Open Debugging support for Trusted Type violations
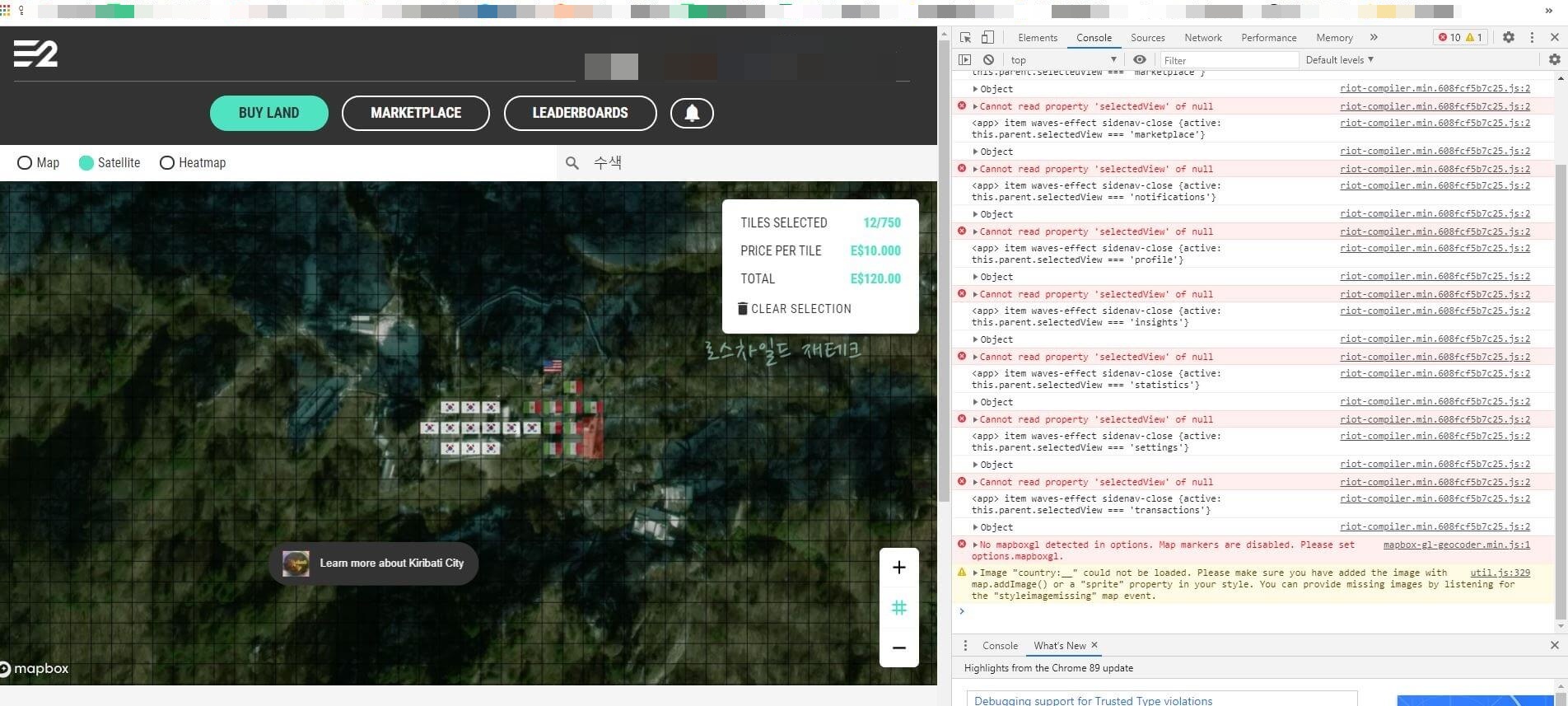Image resolution: width=1568 pixels, height=706 pixels. pos(1093,700)
